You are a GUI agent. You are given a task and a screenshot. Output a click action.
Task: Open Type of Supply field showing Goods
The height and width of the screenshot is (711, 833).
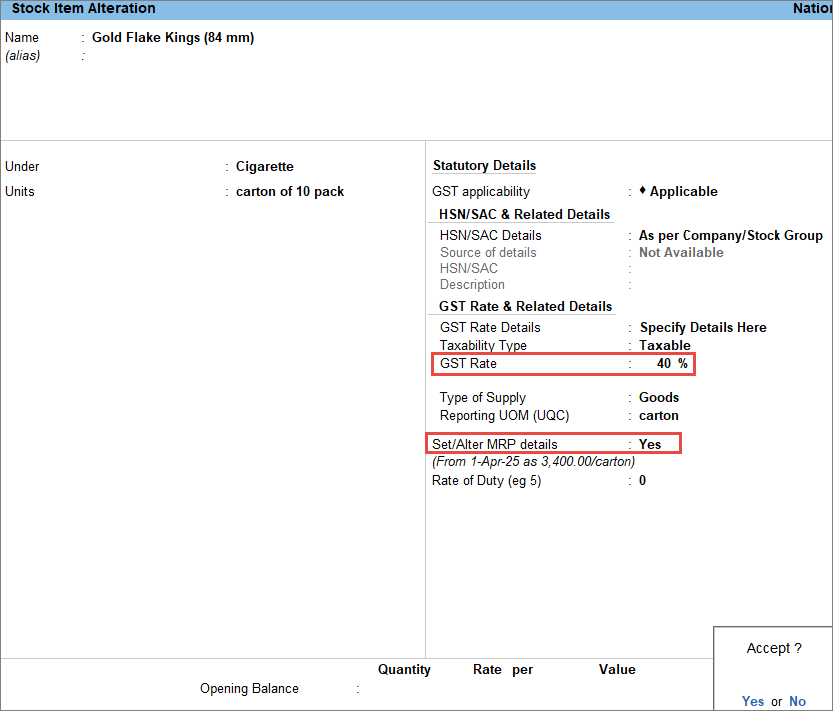click(x=659, y=398)
